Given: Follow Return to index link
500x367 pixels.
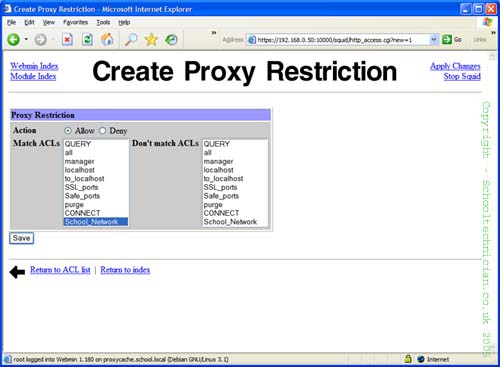Looking at the screenshot, I should pos(125,270).
